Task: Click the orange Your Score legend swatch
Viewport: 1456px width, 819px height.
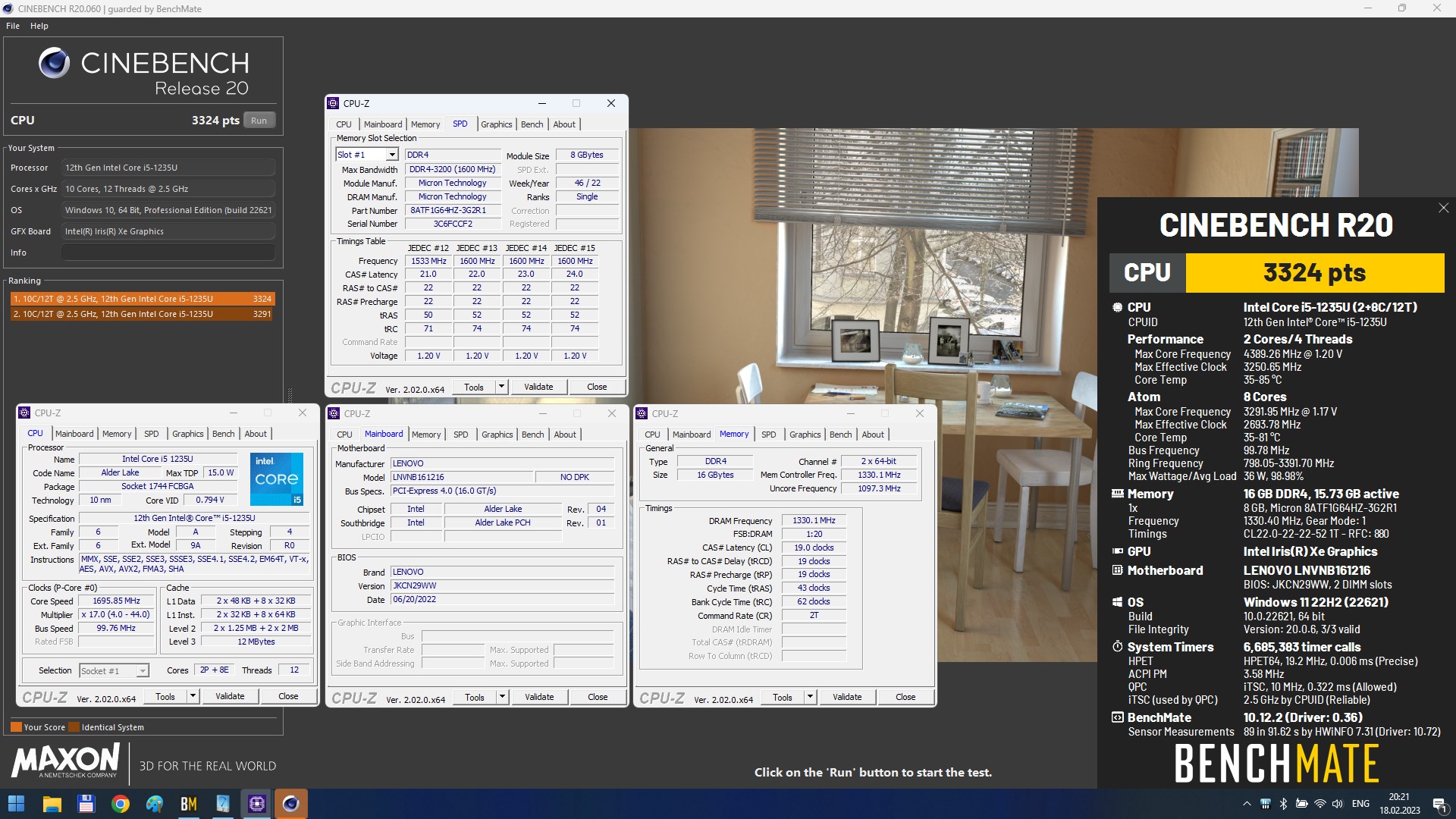Action: 16,727
